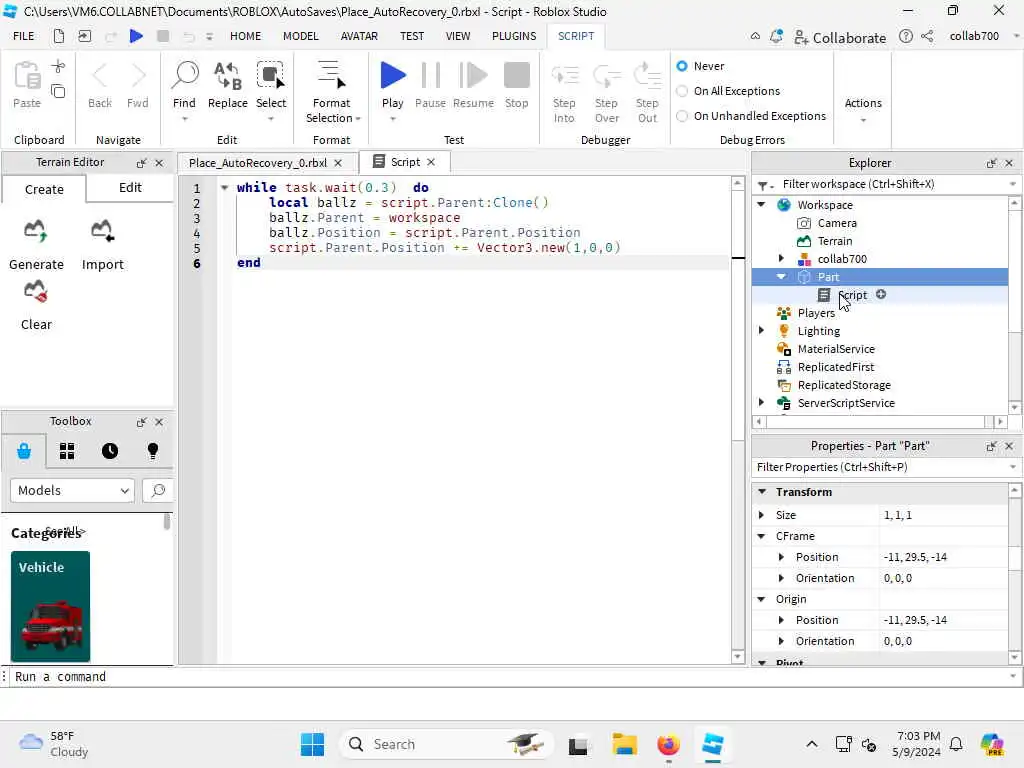Expand the collab700 tree node
This screenshot has height=768, width=1024.
[x=781, y=259]
